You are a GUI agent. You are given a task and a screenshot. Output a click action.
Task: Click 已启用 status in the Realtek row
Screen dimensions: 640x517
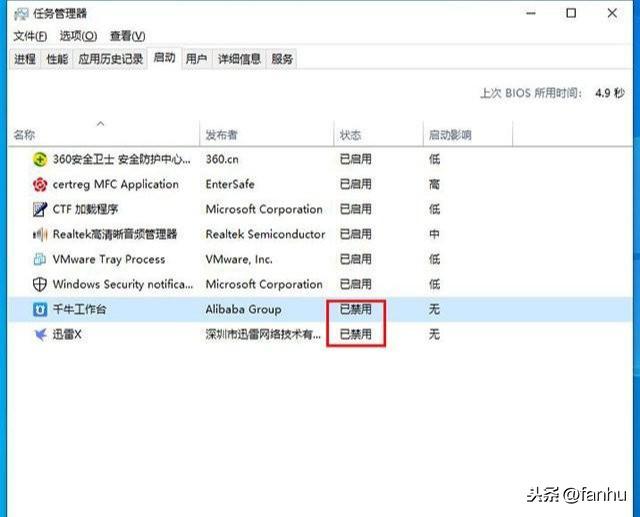[356, 234]
